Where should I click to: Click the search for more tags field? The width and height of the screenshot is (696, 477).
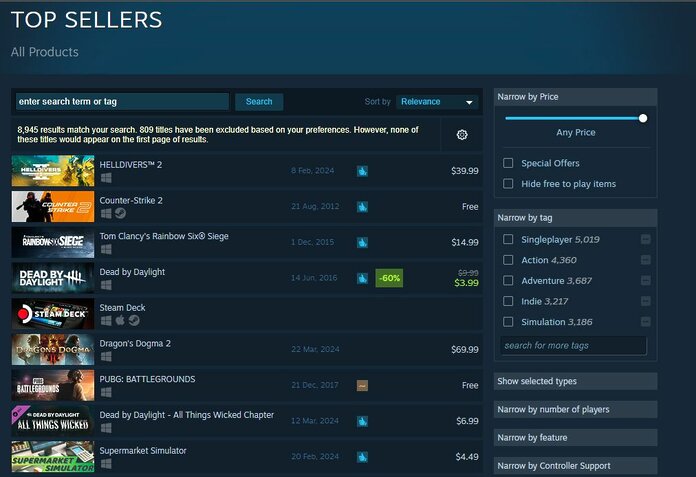[x=574, y=346]
